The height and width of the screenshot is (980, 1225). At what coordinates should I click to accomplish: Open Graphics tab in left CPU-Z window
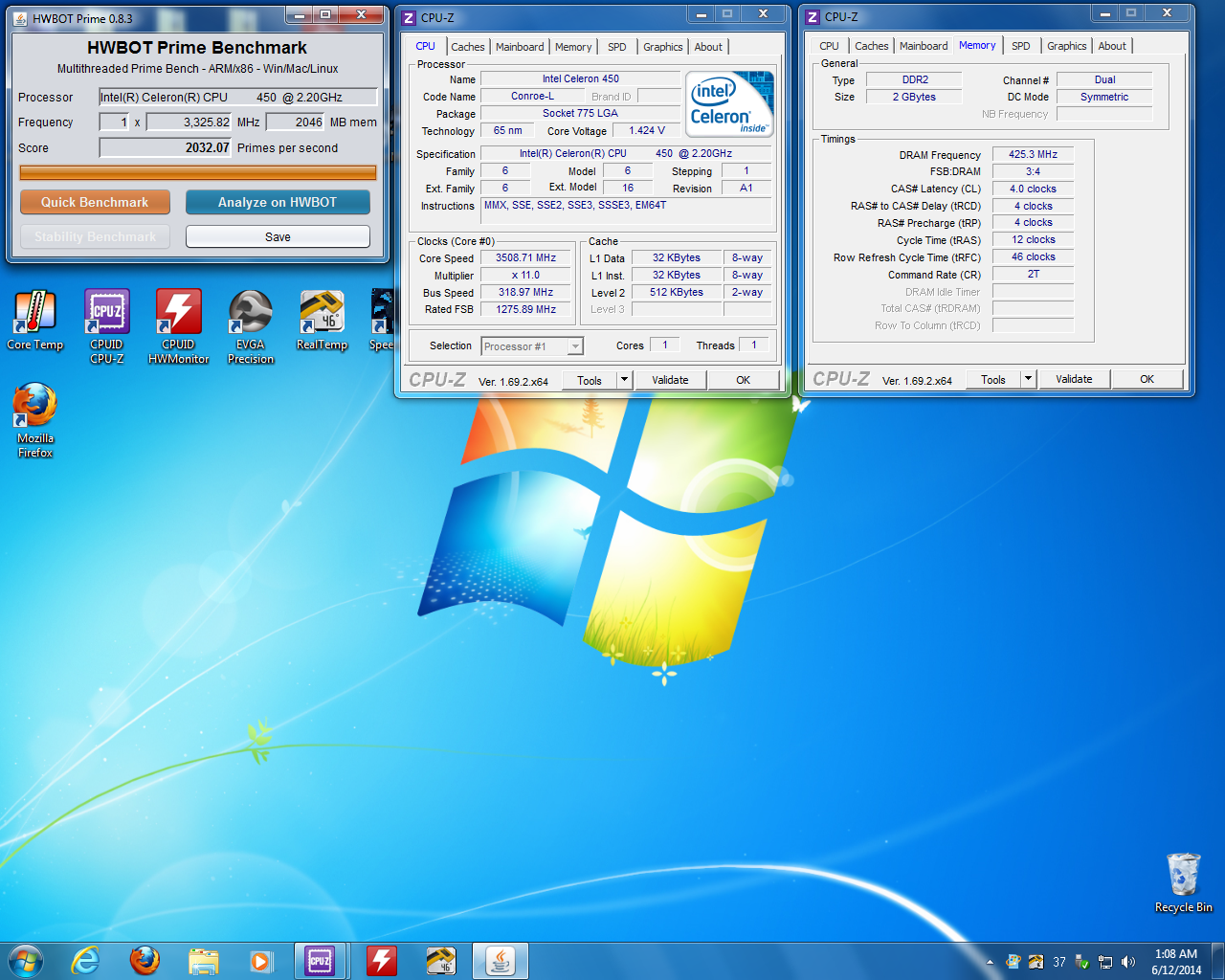click(663, 47)
